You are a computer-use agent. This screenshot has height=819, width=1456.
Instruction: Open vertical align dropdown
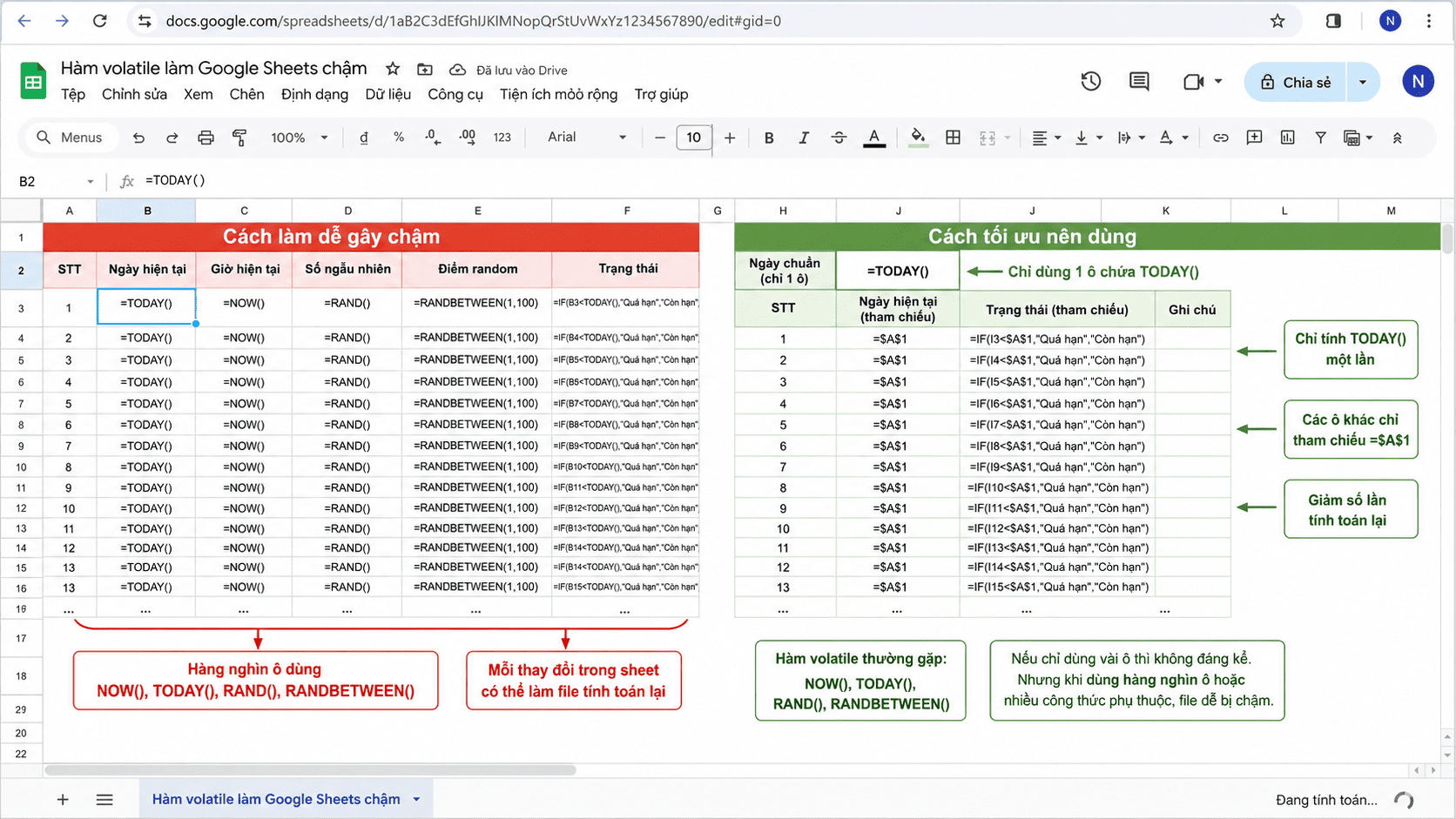1089,138
